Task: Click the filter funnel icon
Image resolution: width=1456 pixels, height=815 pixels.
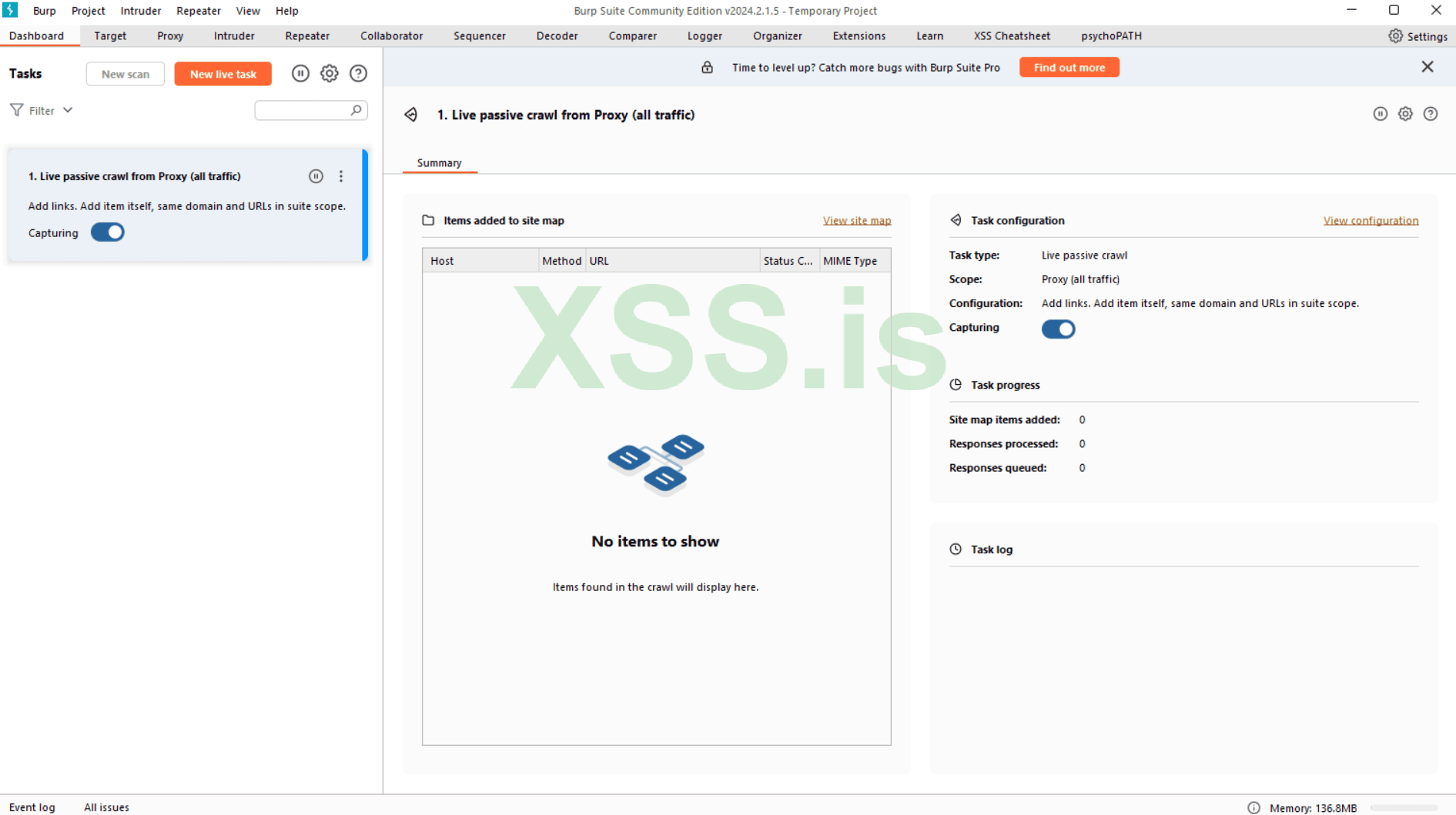Action: pyautogui.click(x=16, y=110)
